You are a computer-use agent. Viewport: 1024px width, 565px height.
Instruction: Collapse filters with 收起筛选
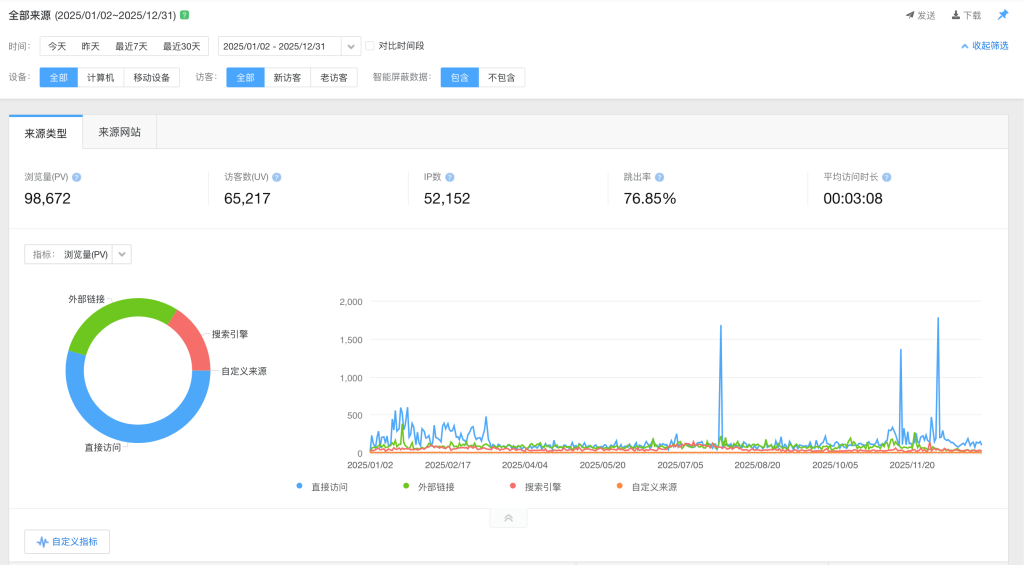[x=984, y=46]
